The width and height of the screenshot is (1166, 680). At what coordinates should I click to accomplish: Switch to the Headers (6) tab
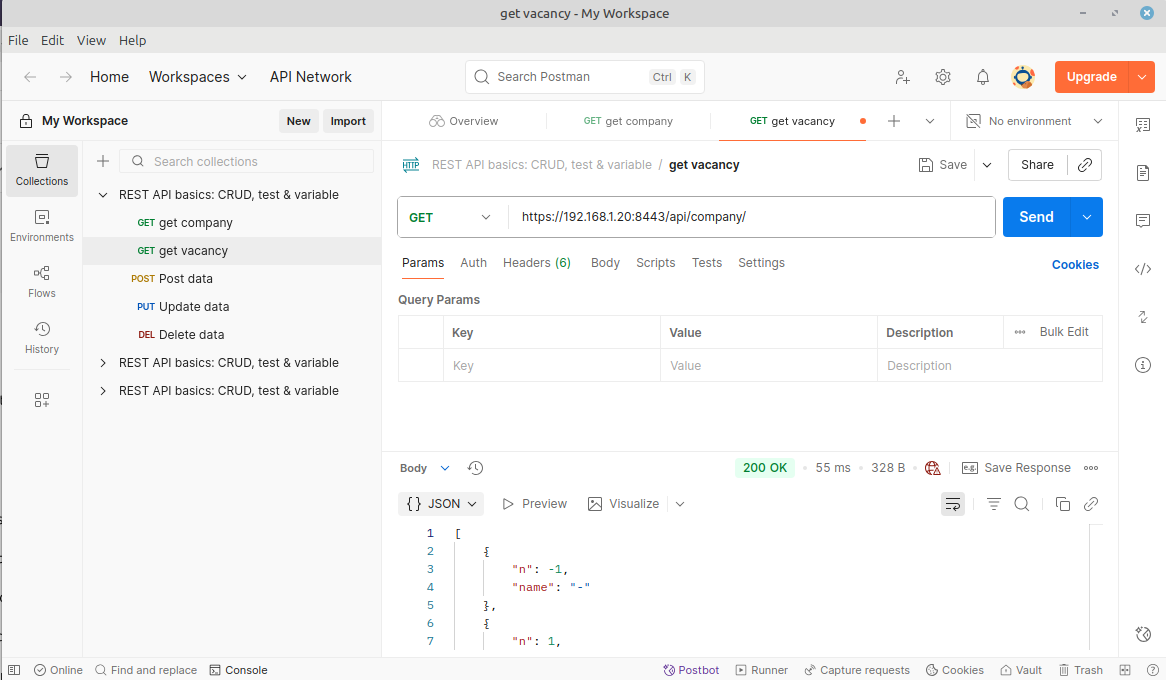536,263
